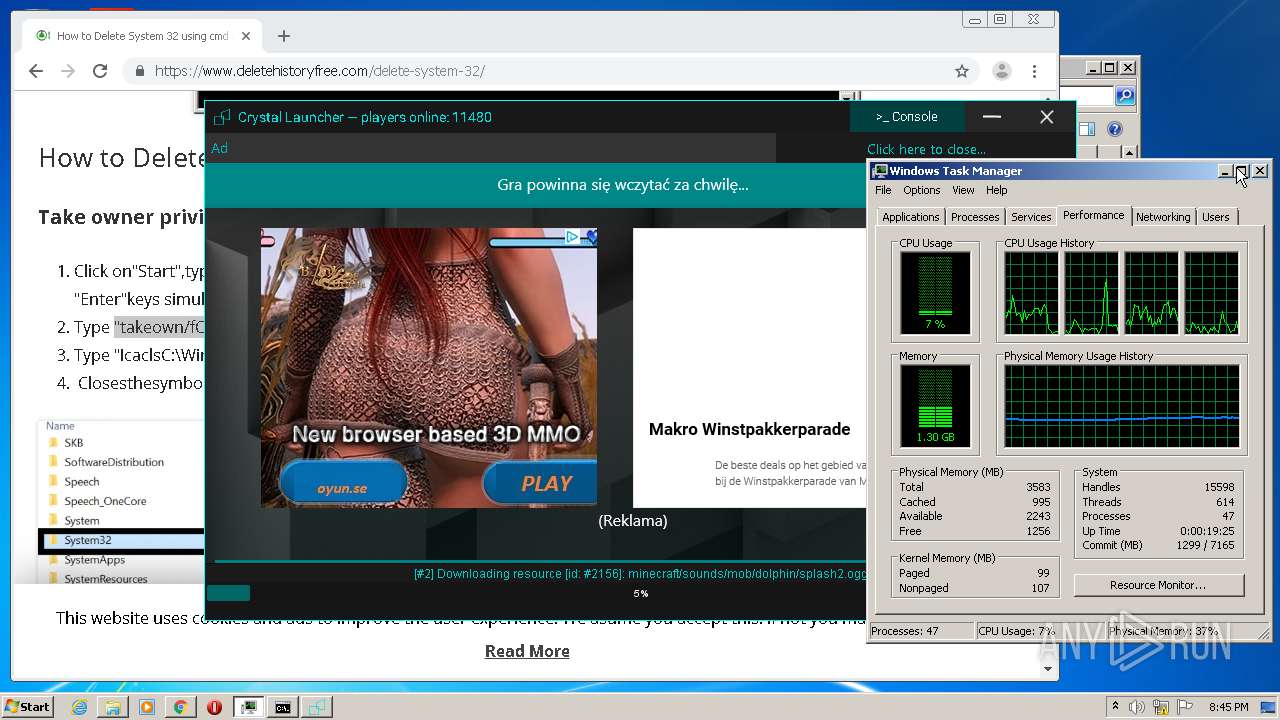Switch to the Applications tab
The image size is (1280, 720).
[910, 217]
